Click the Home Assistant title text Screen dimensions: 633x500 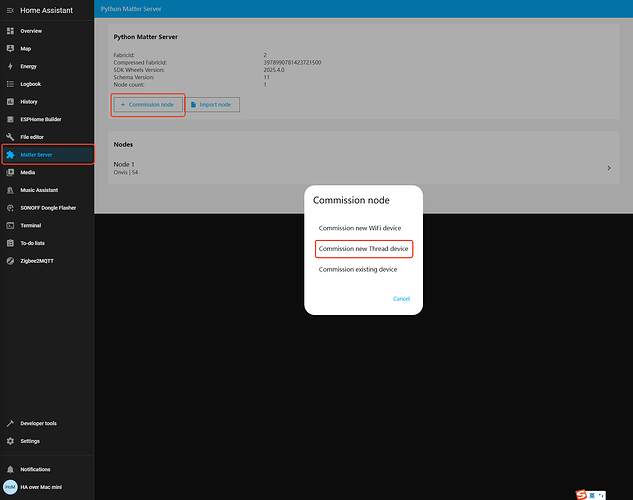46,10
